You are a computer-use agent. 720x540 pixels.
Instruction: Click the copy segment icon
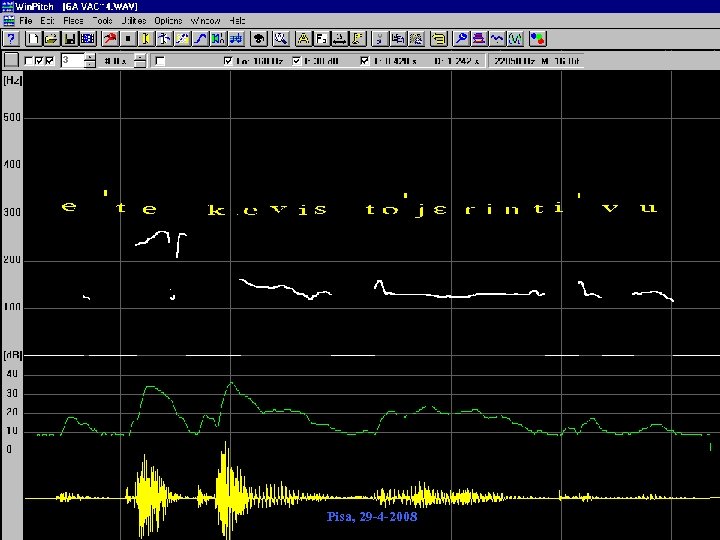click(x=398, y=39)
